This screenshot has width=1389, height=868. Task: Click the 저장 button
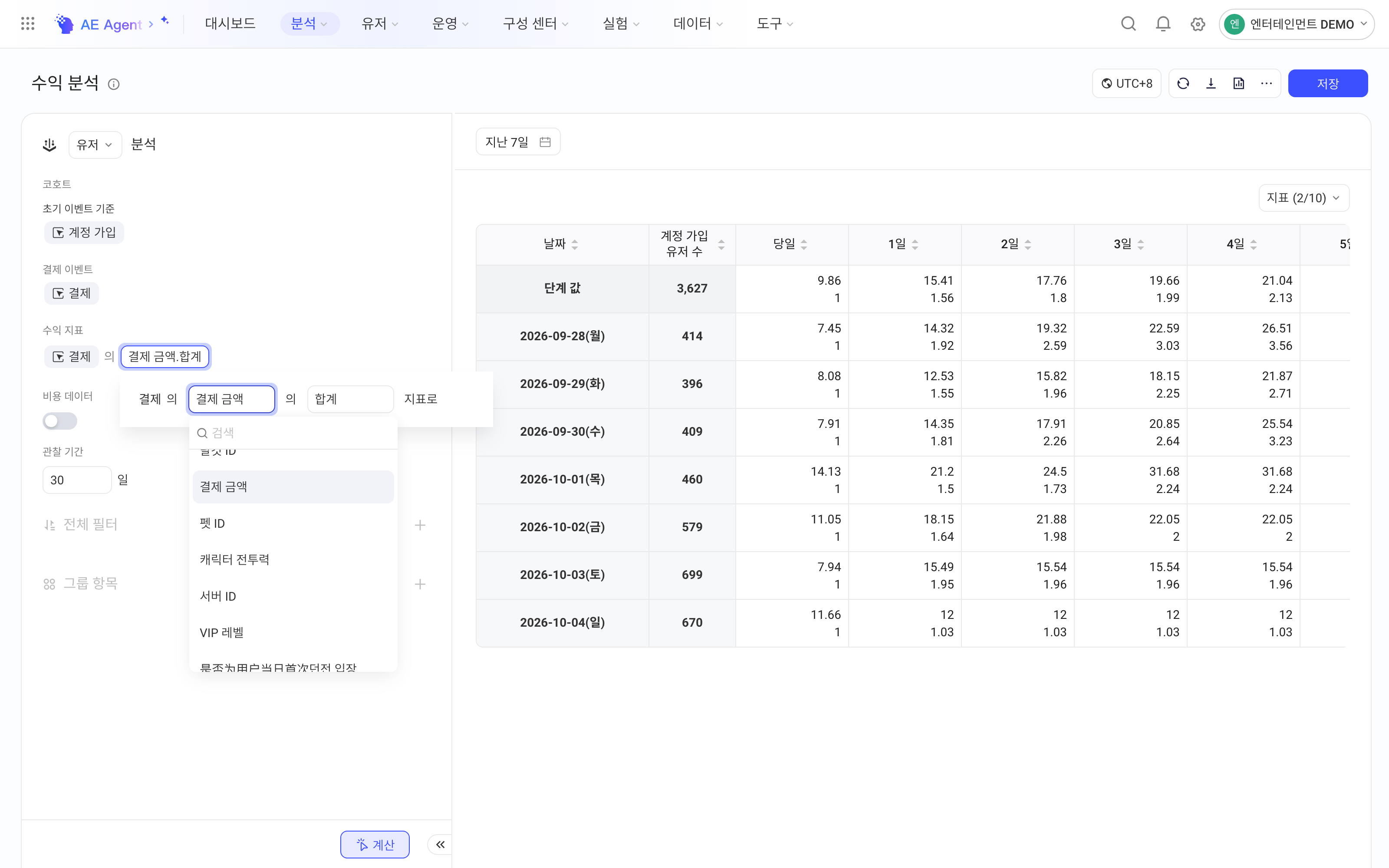click(1328, 84)
